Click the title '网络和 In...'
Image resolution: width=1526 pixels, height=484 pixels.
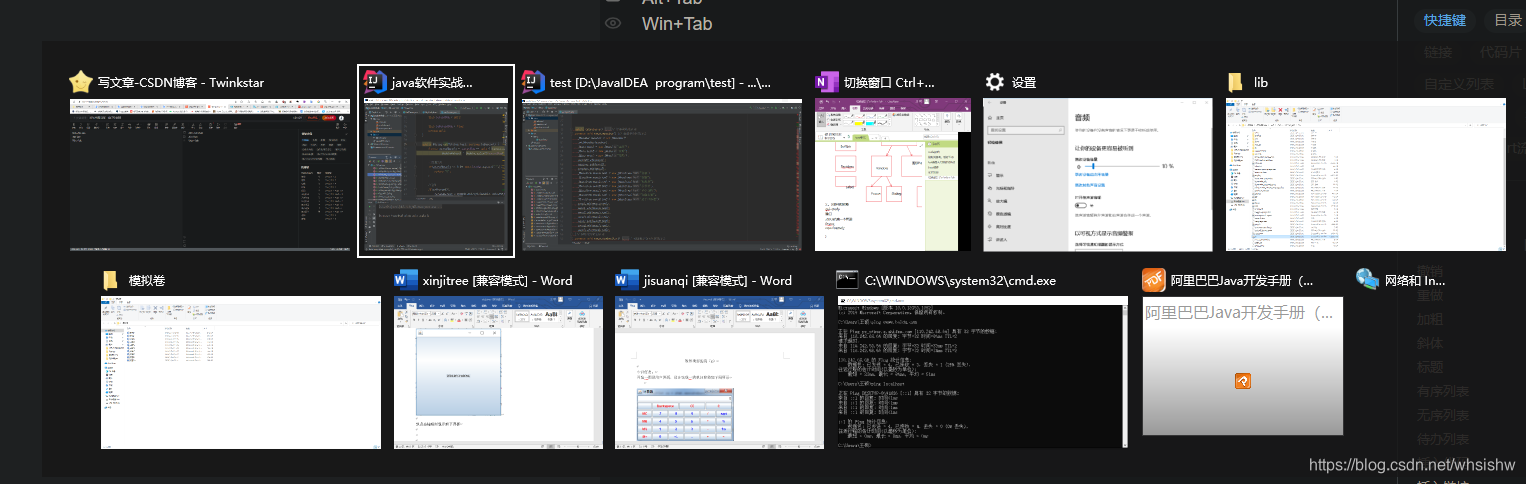click(1415, 281)
